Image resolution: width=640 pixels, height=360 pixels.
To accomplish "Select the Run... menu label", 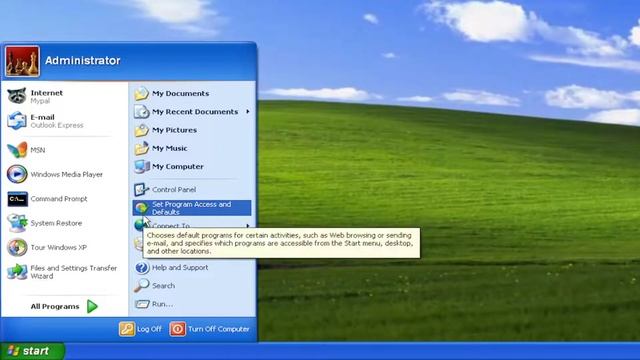I will coord(162,304).
